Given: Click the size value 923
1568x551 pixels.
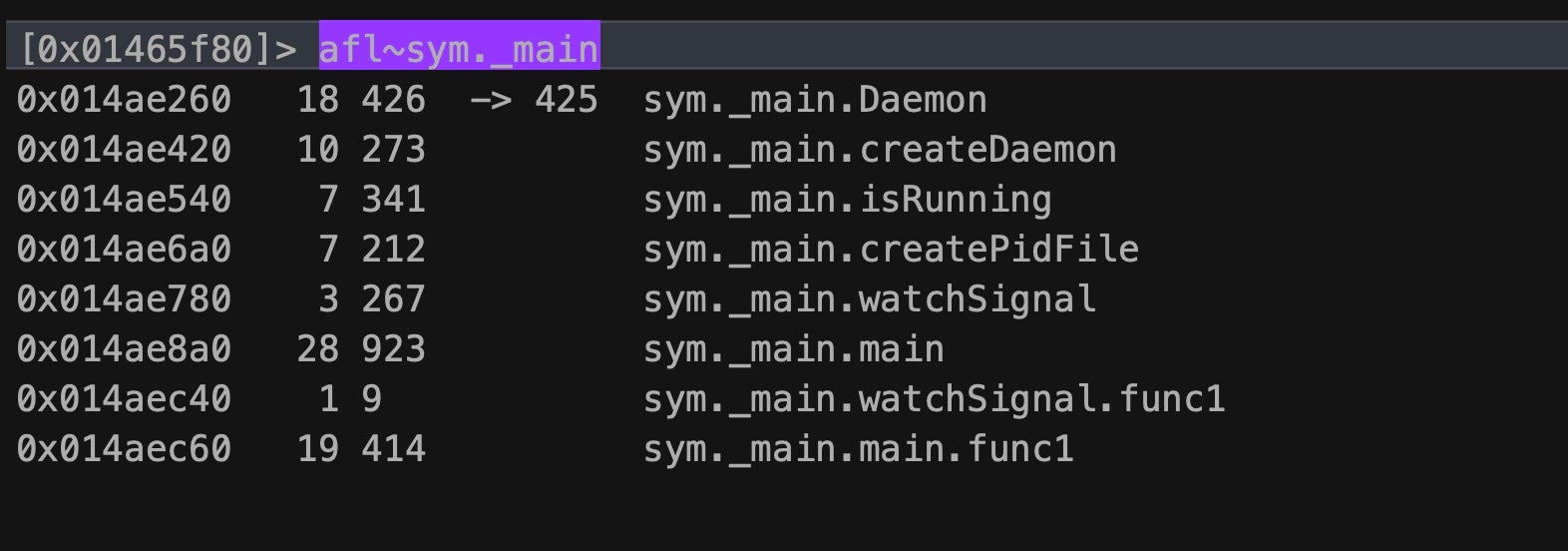Looking at the screenshot, I should (x=393, y=349).
